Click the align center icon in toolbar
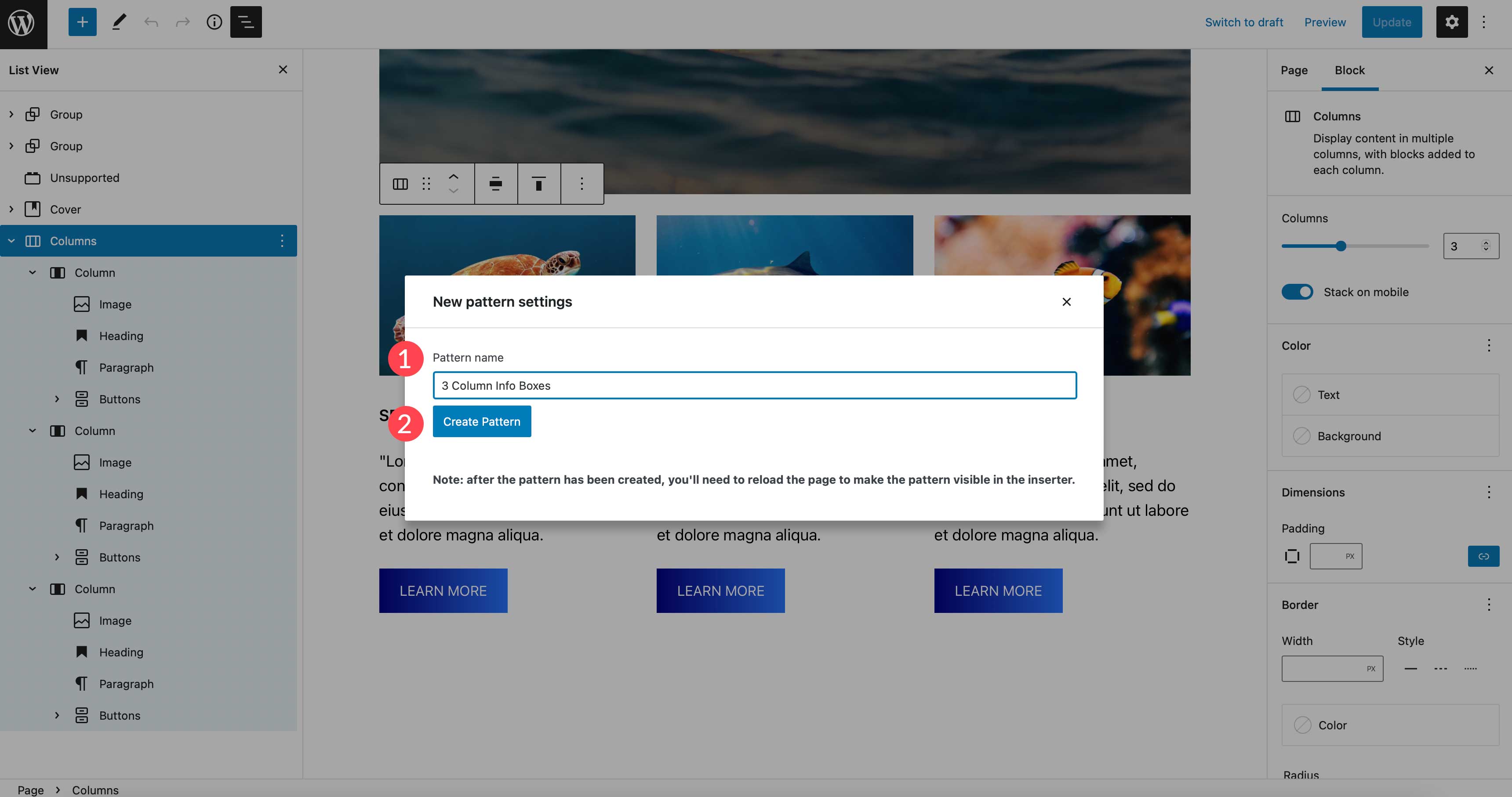Viewport: 1512px width, 797px height. pos(495,183)
